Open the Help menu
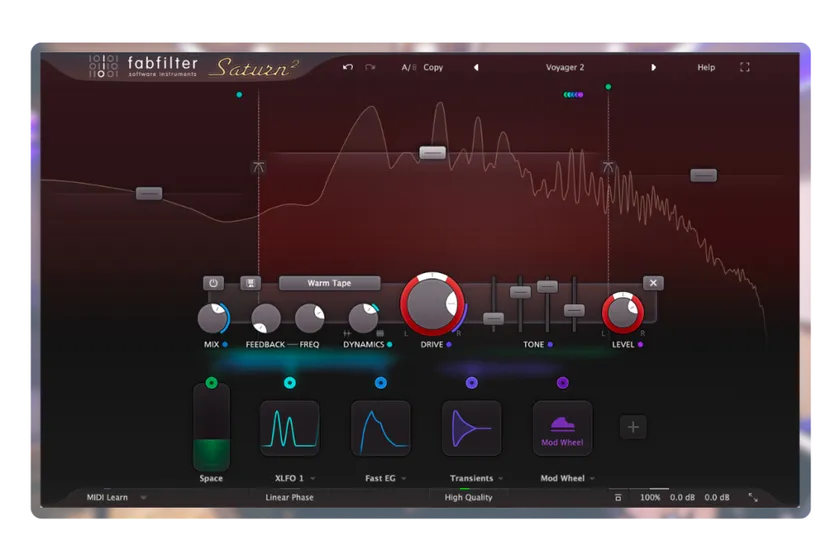840x560 pixels. tap(706, 68)
